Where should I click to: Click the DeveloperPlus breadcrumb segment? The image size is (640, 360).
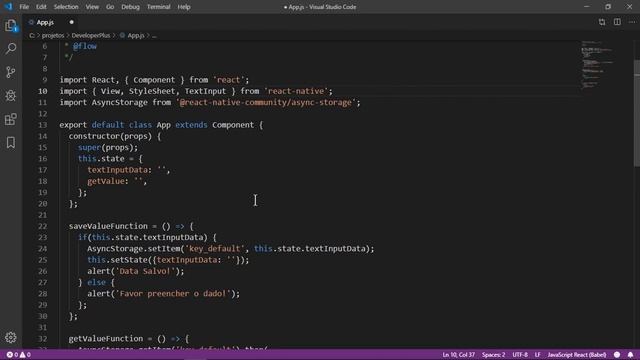click(91, 36)
